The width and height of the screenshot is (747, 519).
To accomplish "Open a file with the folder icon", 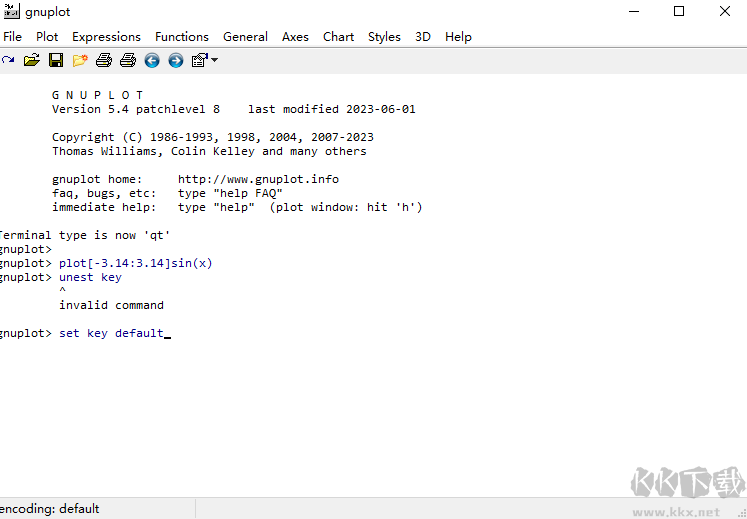I will 32,60.
